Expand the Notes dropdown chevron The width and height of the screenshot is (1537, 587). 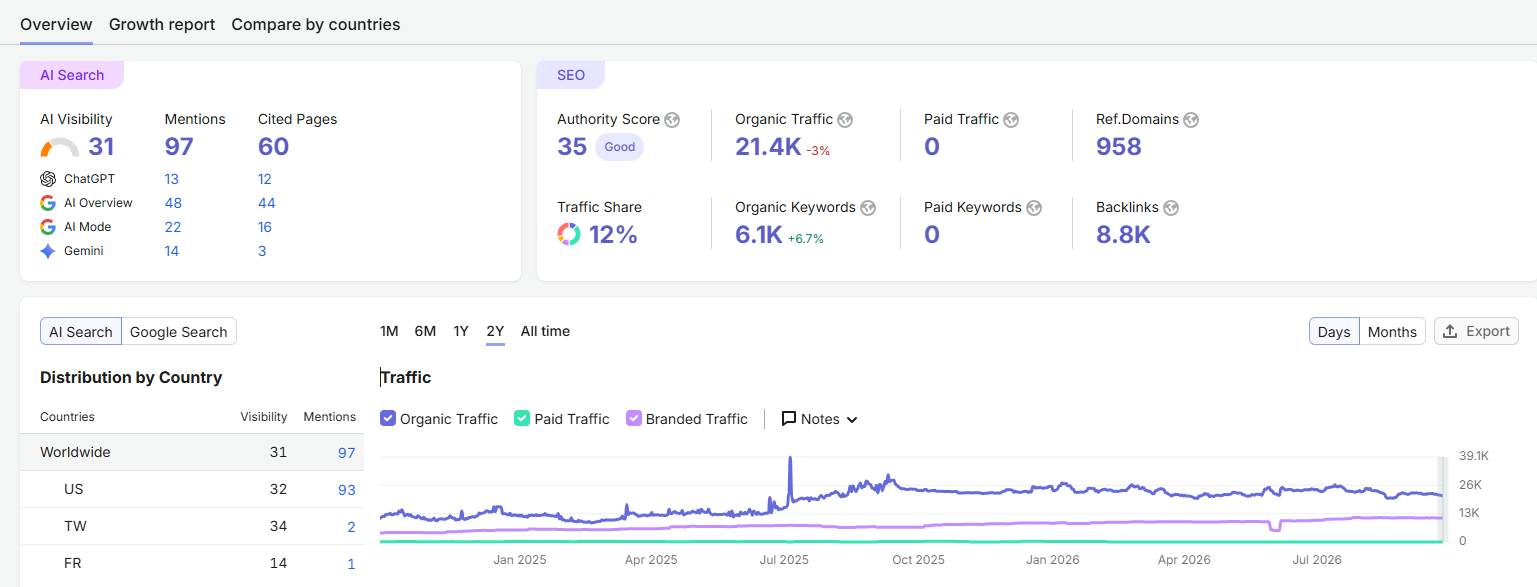[x=852, y=420]
